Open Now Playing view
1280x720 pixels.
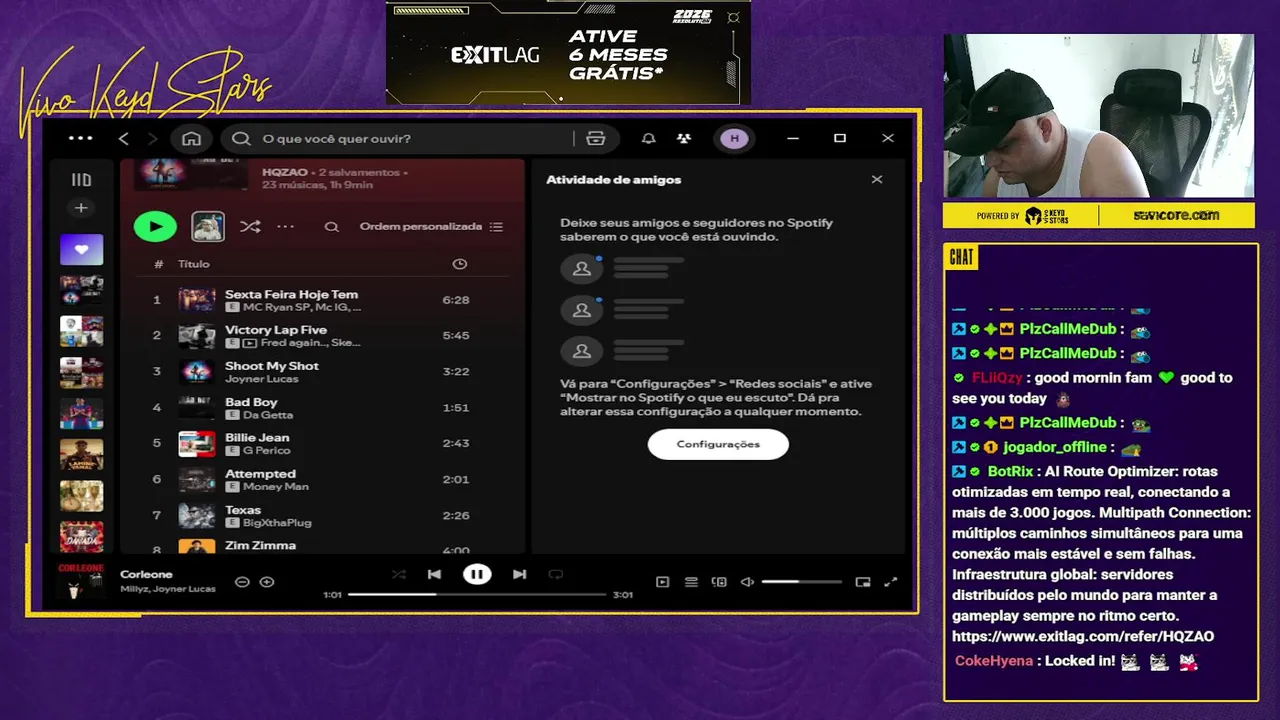(662, 582)
